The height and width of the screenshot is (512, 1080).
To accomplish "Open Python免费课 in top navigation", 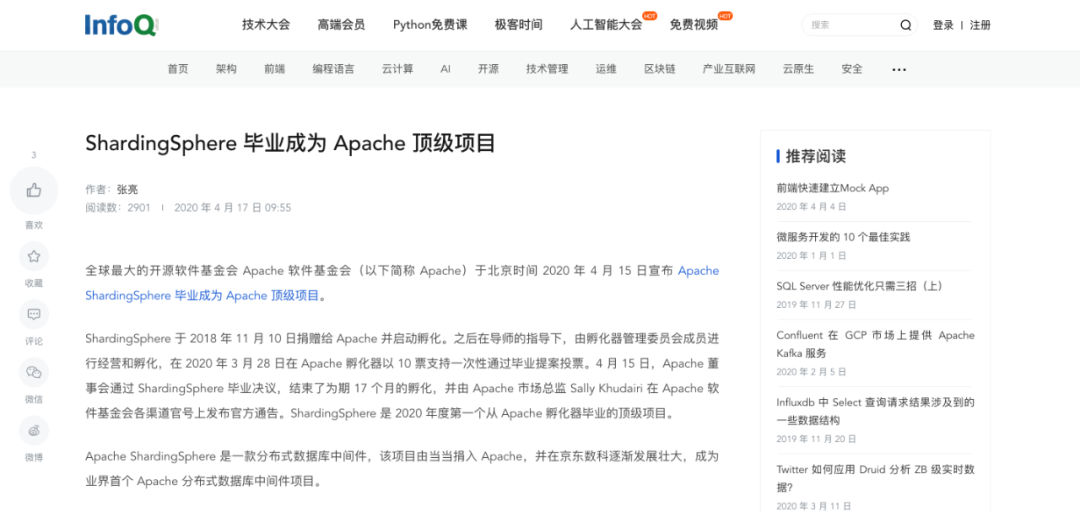I will click(430, 25).
